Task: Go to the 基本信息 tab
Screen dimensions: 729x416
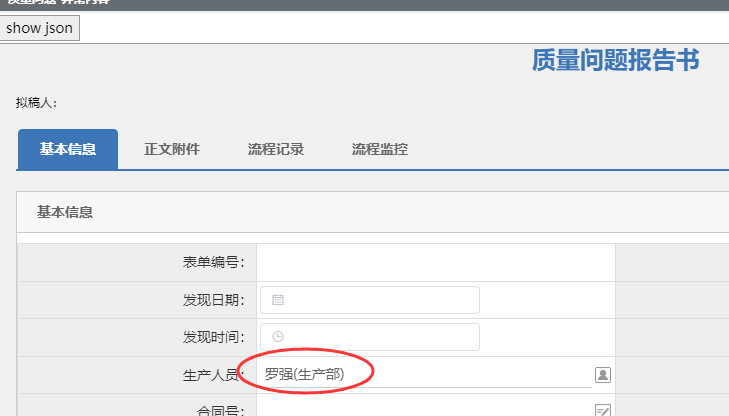Action: tap(68, 150)
